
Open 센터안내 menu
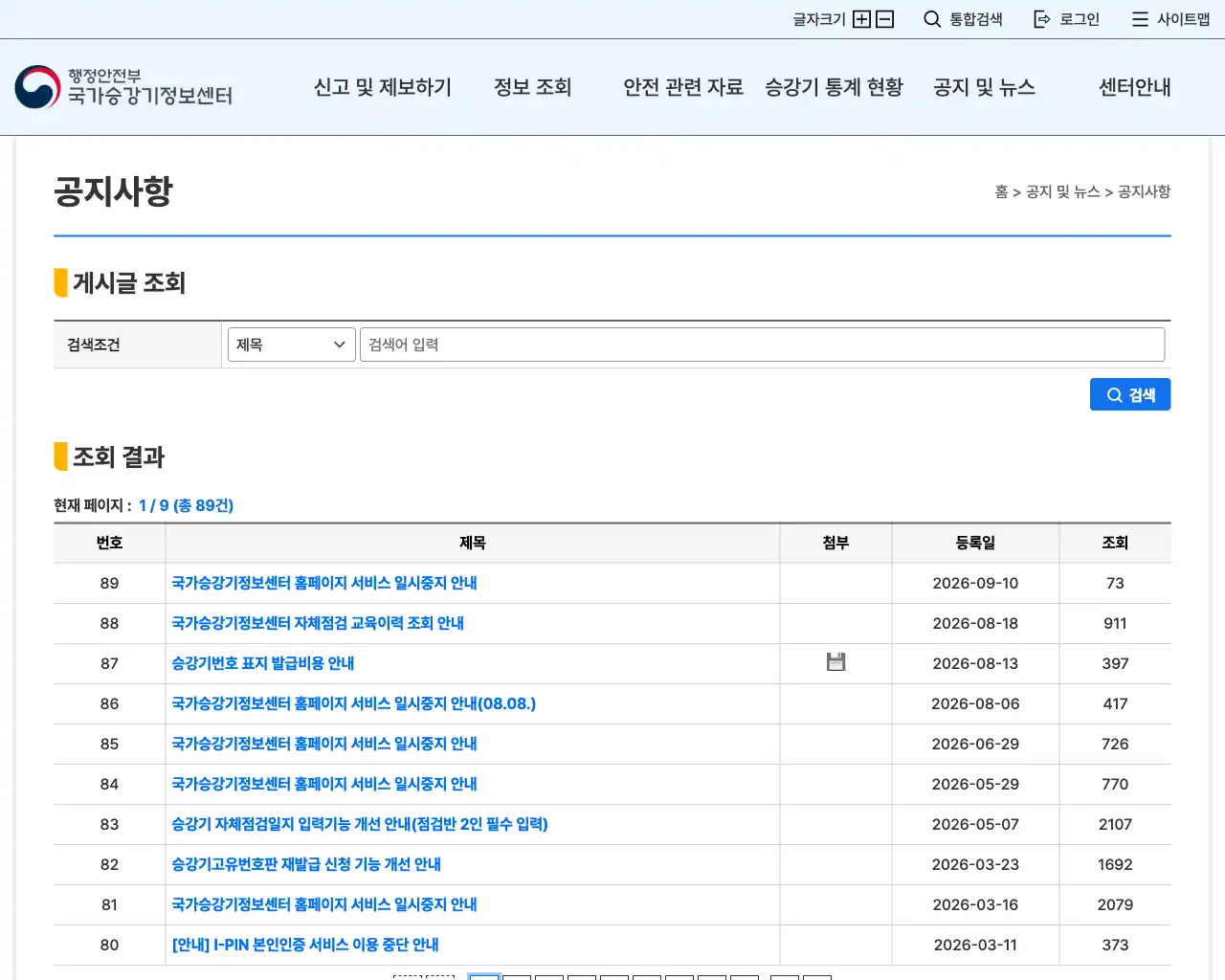pos(1135,87)
